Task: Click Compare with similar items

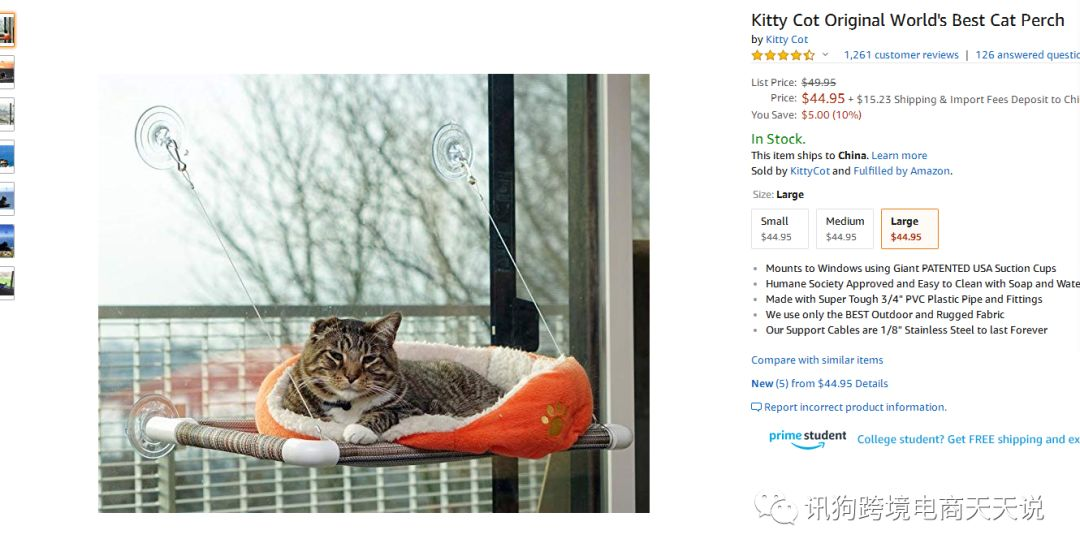Action: point(817,360)
